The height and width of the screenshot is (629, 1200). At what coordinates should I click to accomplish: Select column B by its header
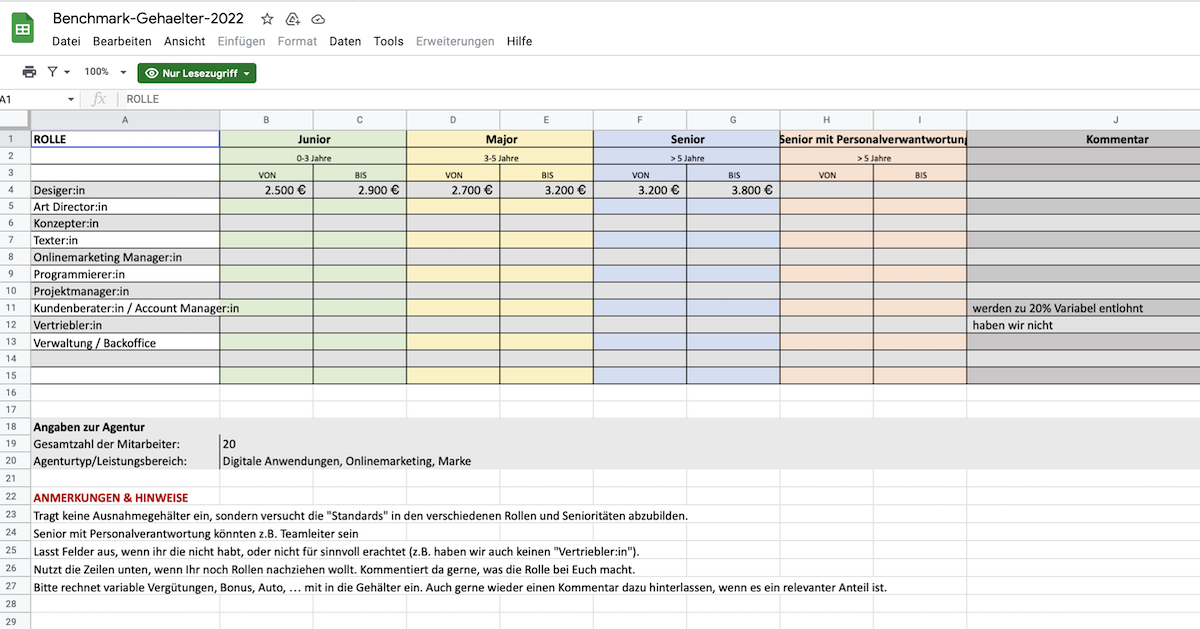point(267,120)
